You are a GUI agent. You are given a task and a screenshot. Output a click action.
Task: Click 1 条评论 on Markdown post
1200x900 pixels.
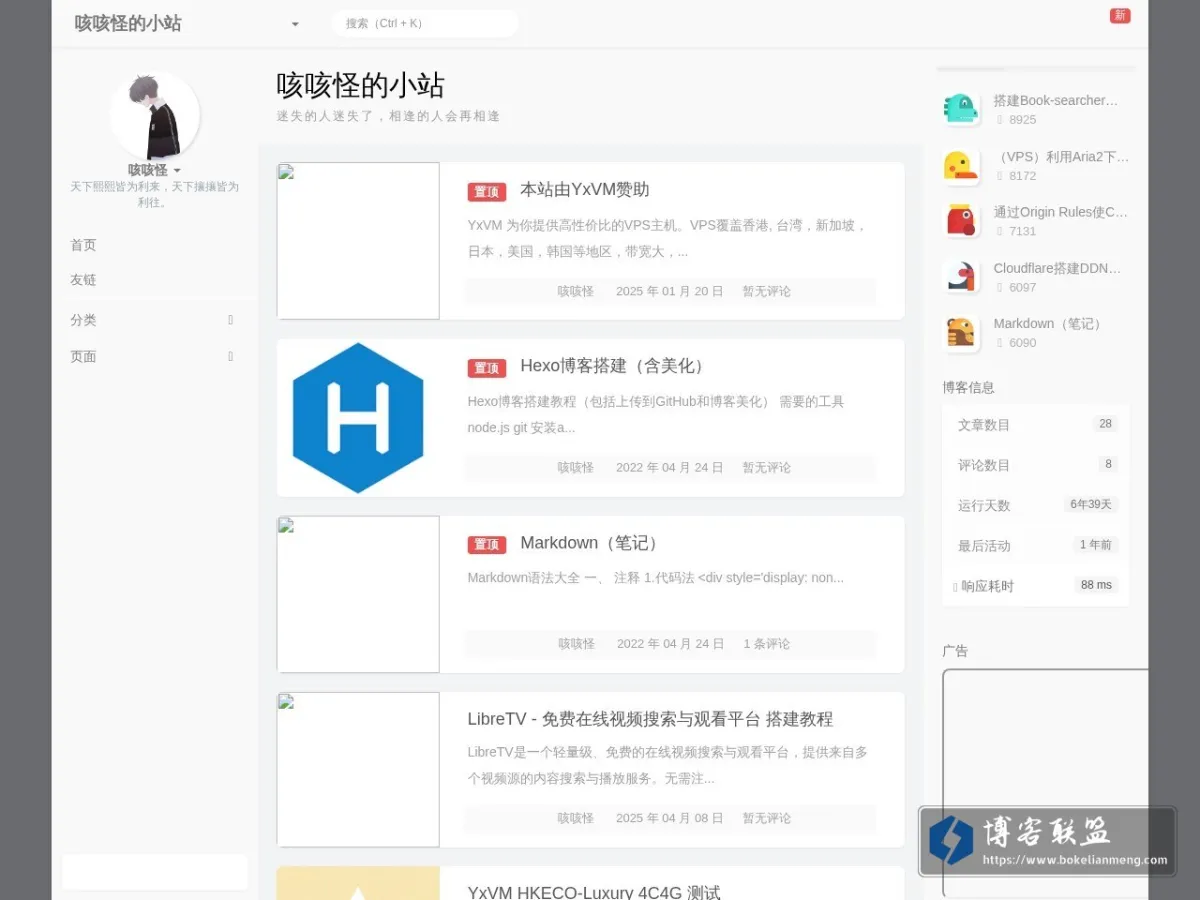point(766,644)
